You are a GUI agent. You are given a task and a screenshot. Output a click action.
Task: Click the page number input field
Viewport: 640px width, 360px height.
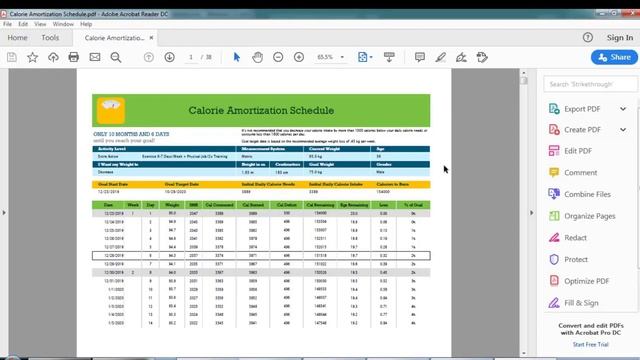(191, 57)
